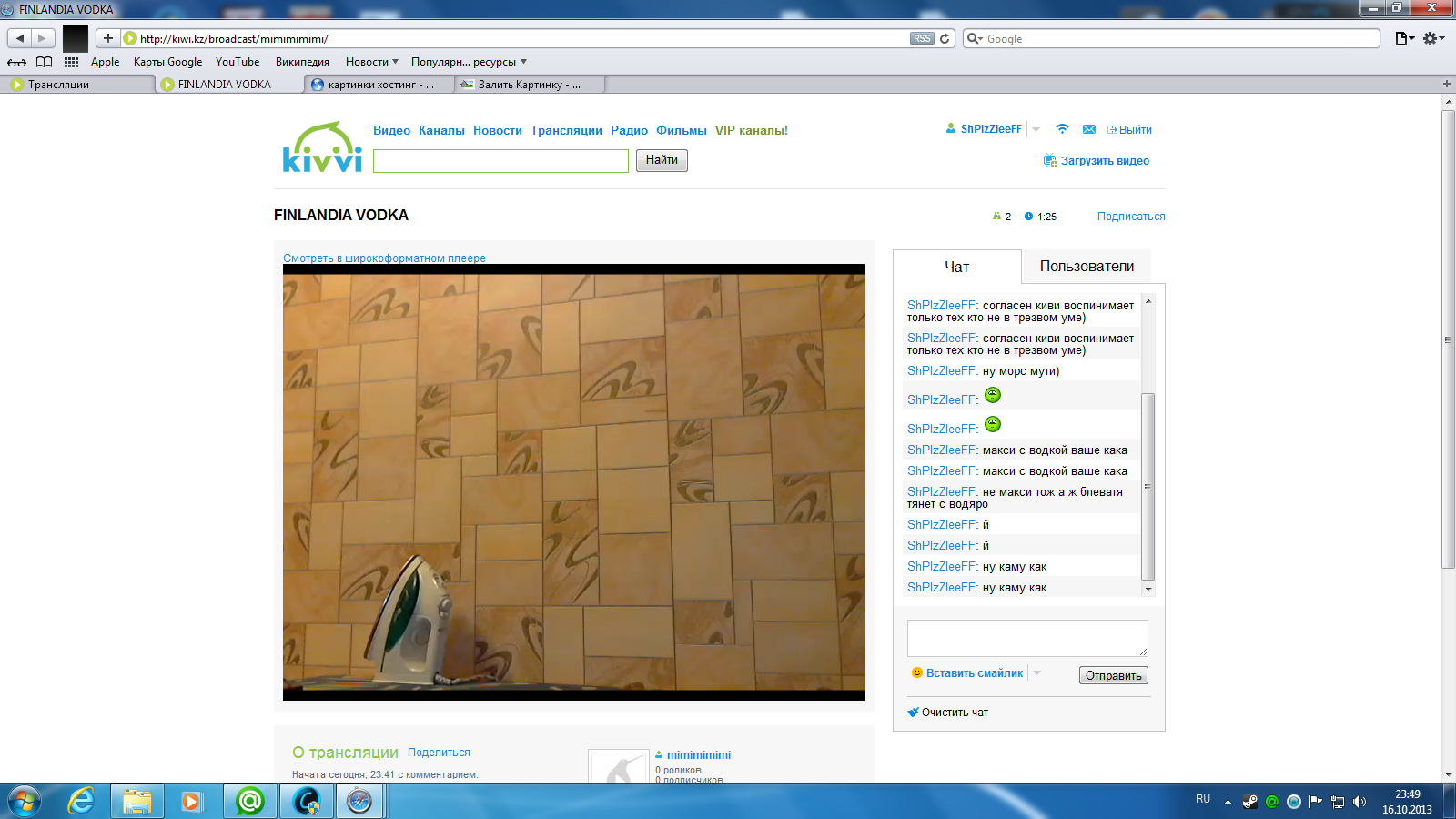Image resolution: width=1456 pixels, height=819 pixels.
Task: Go to Трансляции site section
Action: coord(566,130)
